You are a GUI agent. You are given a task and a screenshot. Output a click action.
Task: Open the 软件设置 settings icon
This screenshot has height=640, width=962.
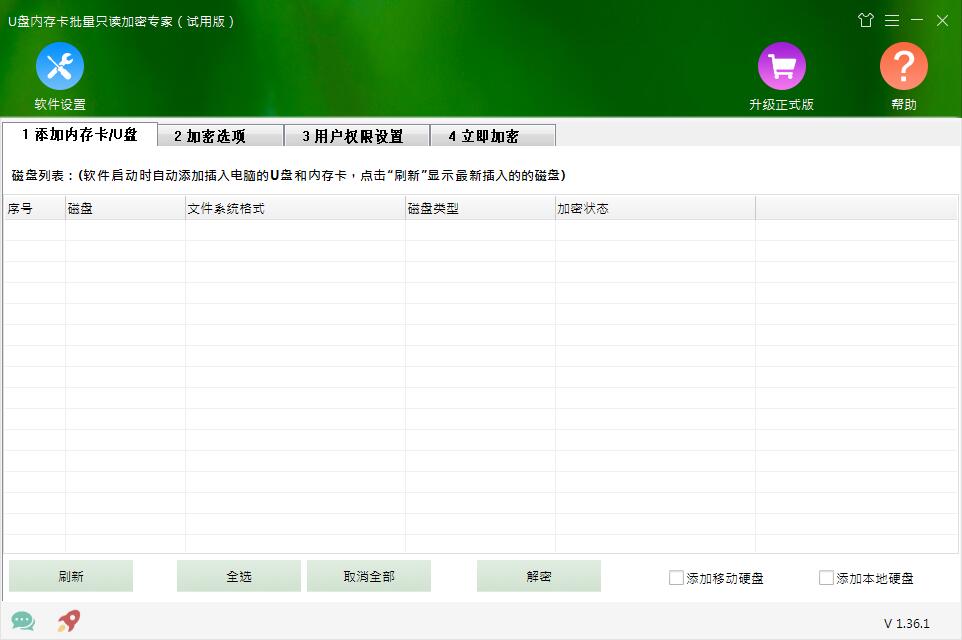click(60, 66)
